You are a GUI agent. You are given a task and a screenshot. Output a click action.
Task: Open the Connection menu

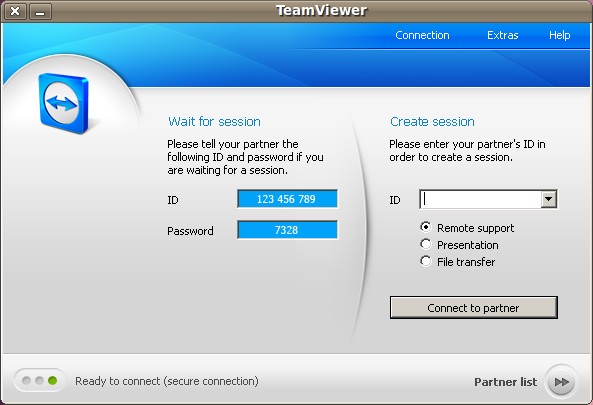[422, 35]
